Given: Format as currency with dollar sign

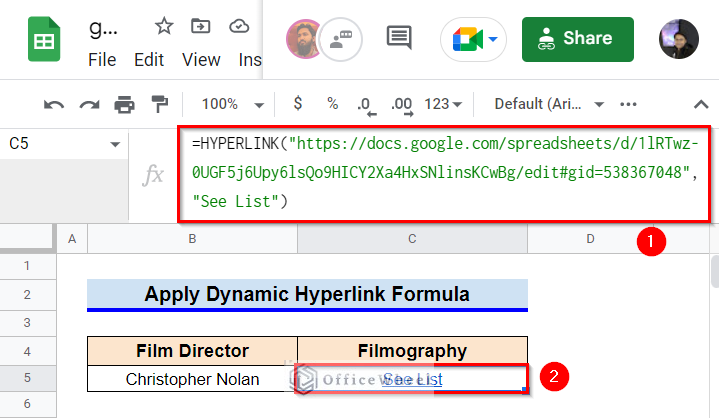Looking at the screenshot, I should click(298, 104).
